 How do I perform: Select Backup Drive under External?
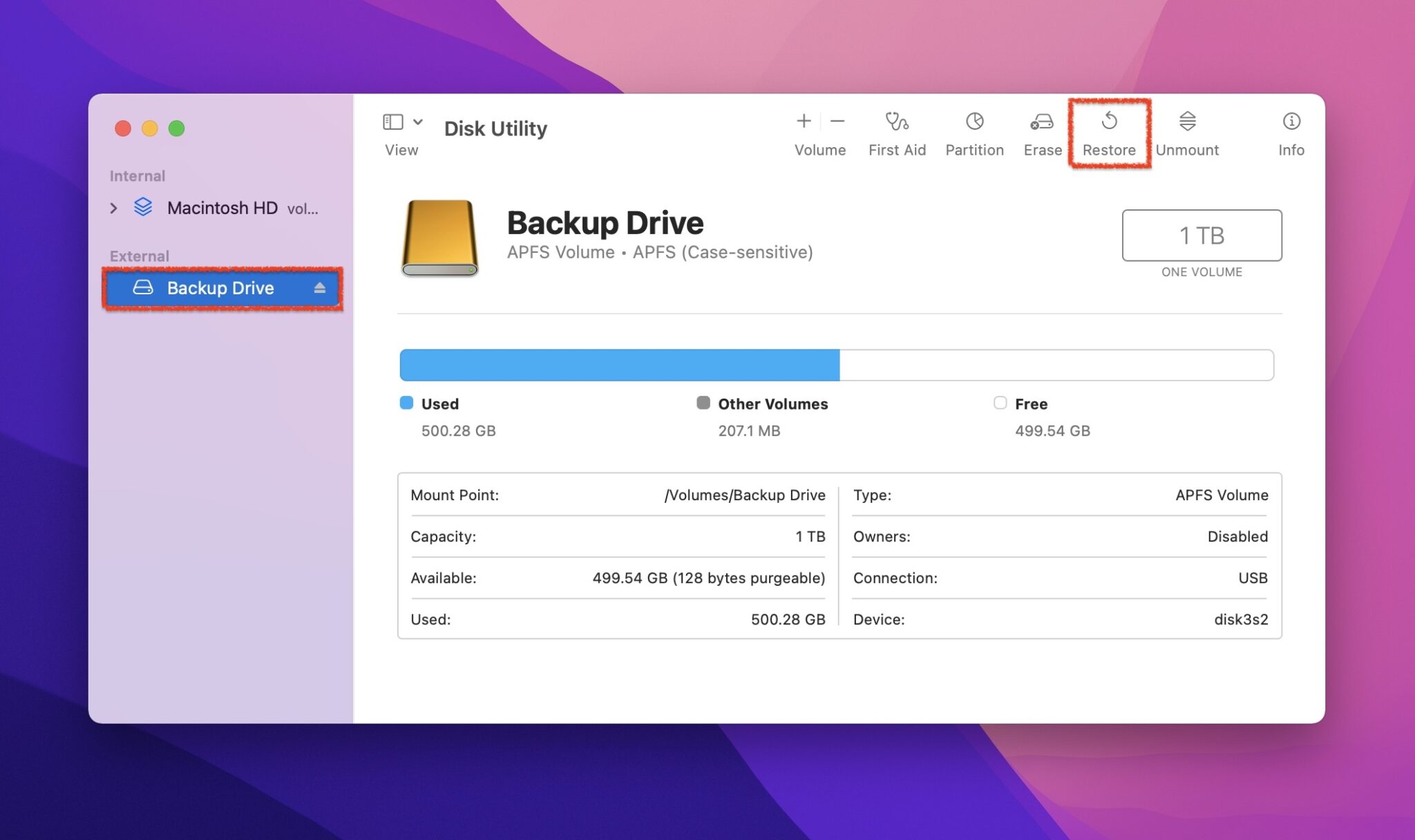pos(220,288)
